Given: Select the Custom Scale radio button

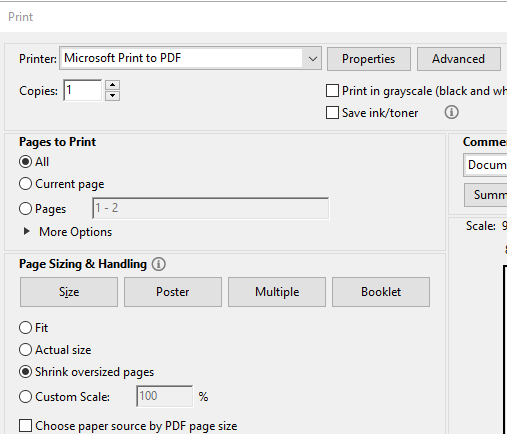Looking at the screenshot, I should [26, 397].
